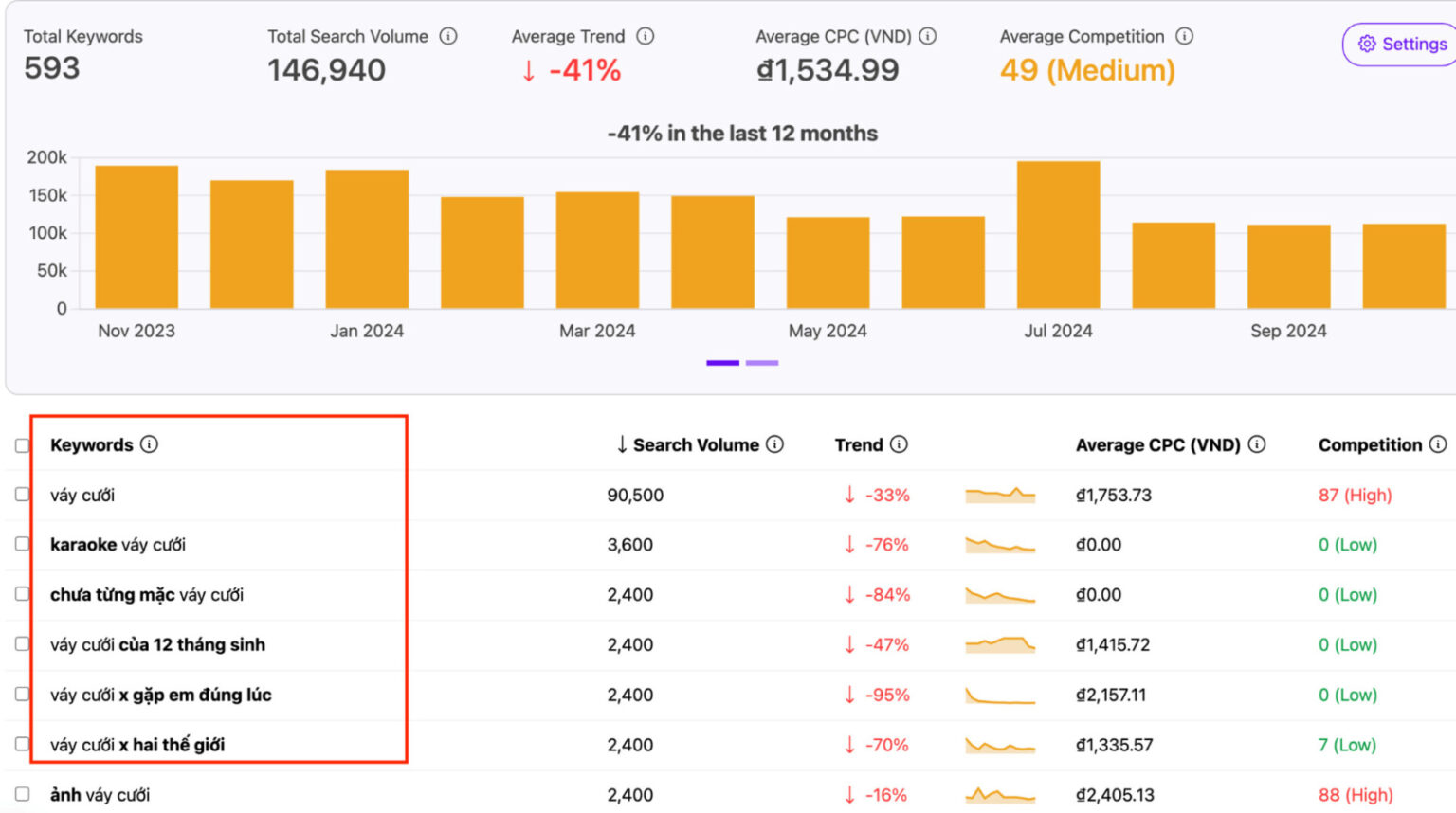Screen dimensions: 1456x813
Task: Click info icon beside Search Volume column header
Action: click(x=774, y=444)
